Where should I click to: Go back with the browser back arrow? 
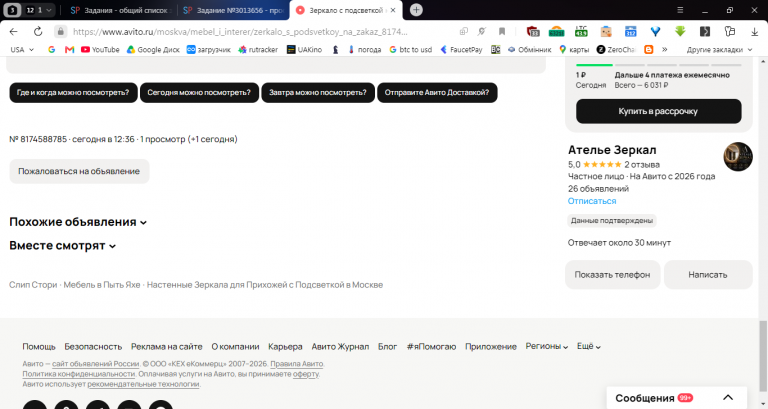pyautogui.click(x=13, y=31)
